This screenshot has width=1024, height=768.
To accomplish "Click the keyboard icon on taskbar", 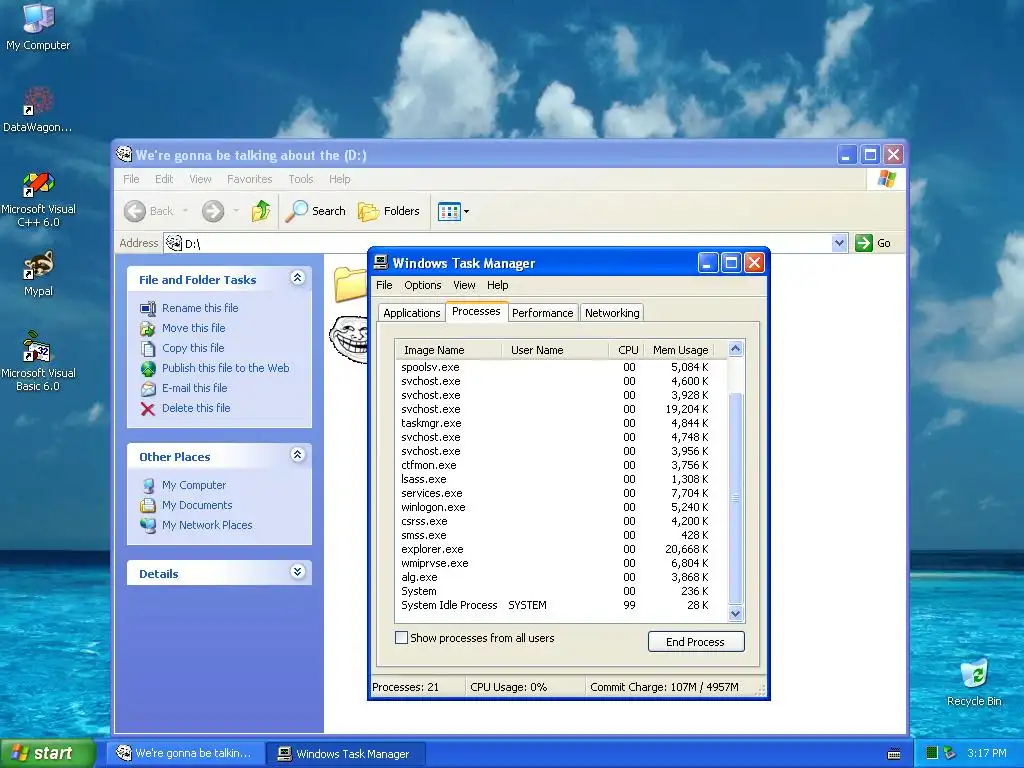I will [x=894, y=754].
